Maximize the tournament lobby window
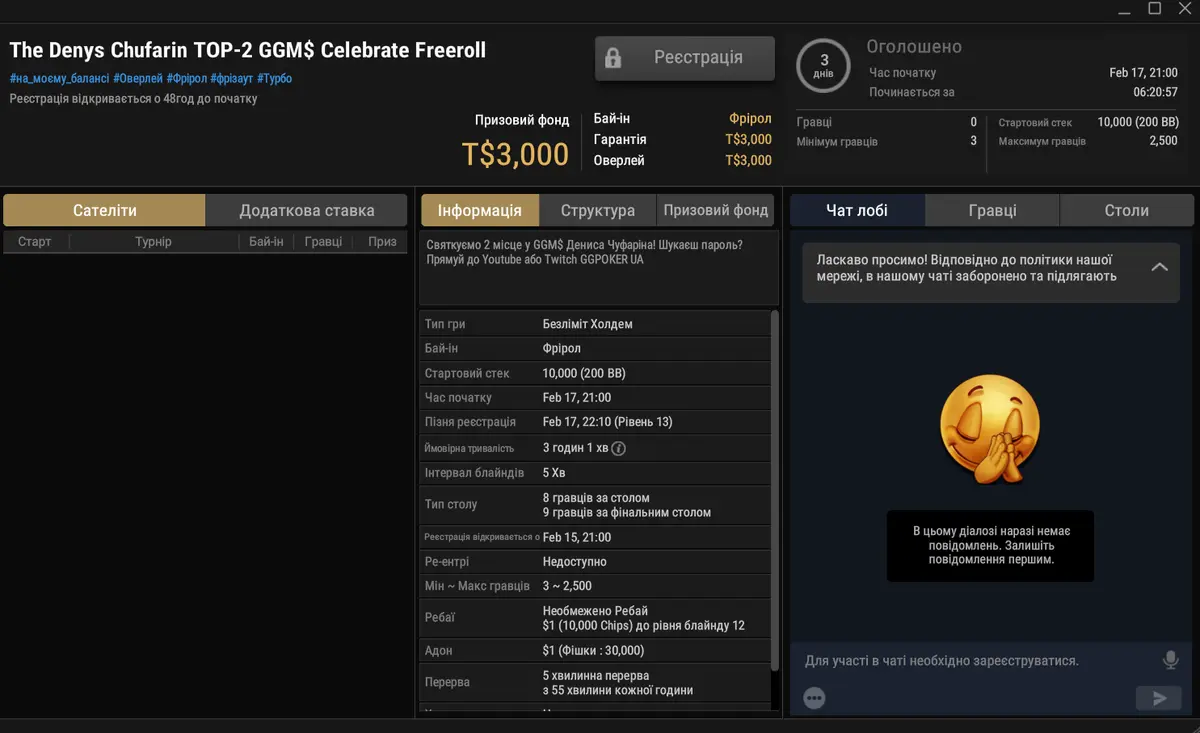The height and width of the screenshot is (733, 1200). 1154,9
